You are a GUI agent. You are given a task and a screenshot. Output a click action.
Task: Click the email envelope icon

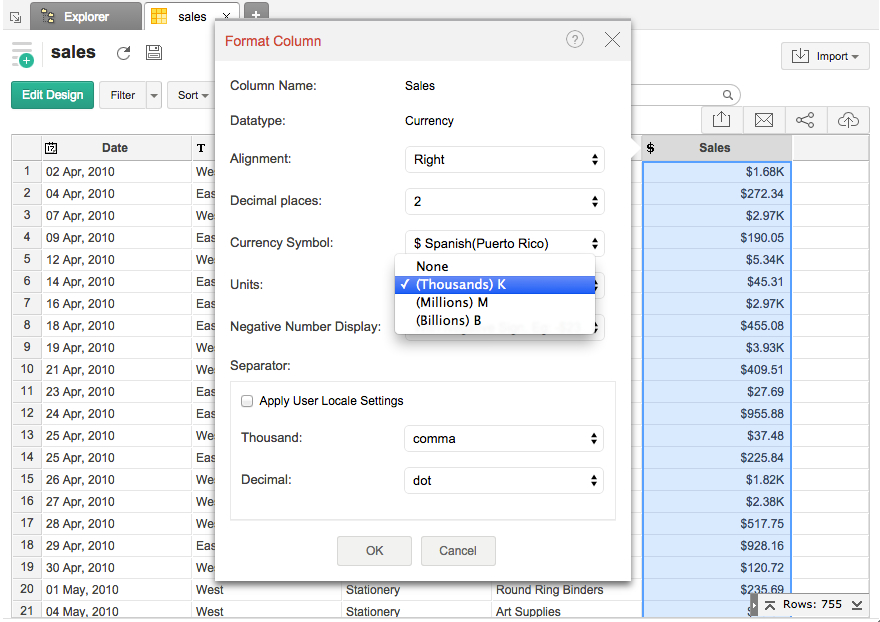click(x=764, y=120)
